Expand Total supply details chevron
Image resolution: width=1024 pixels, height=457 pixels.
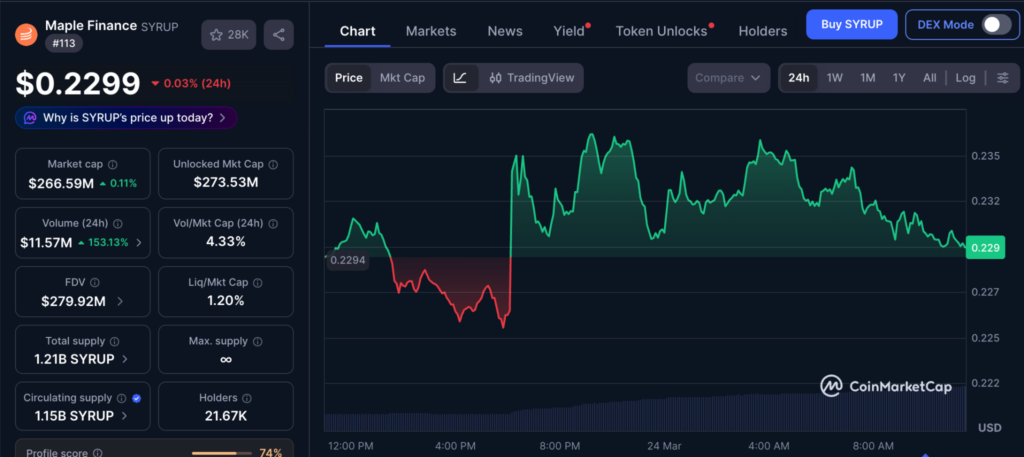click(123, 358)
